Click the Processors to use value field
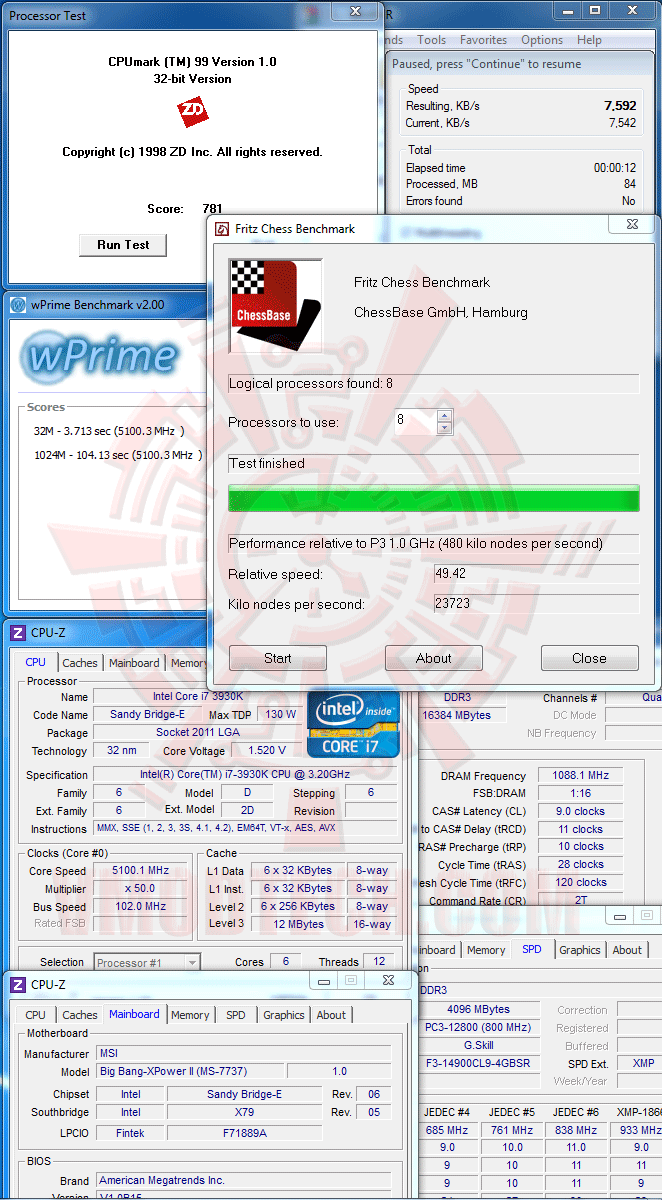The height and width of the screenshot is (1200, 662). pos(414,421)
